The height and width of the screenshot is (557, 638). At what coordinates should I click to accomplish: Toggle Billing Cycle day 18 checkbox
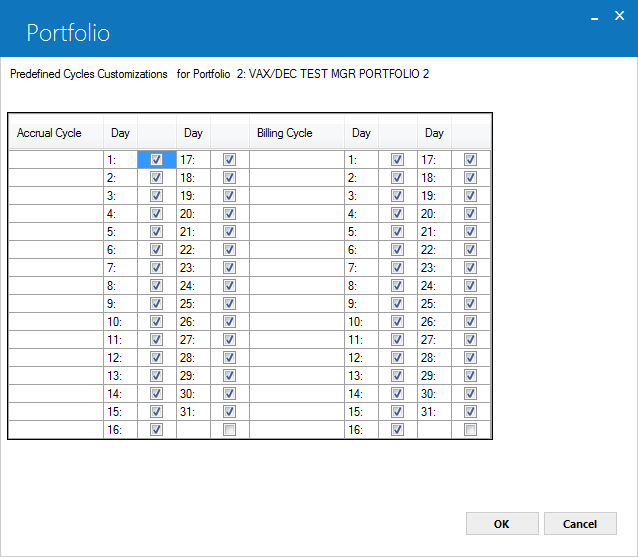(470, 177)
